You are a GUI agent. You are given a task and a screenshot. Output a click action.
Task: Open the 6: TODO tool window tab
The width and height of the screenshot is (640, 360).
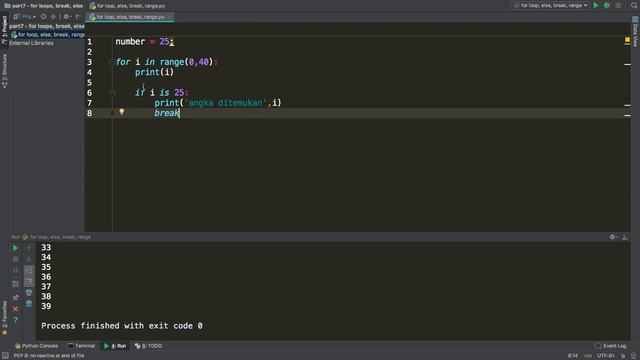(149, 346)
